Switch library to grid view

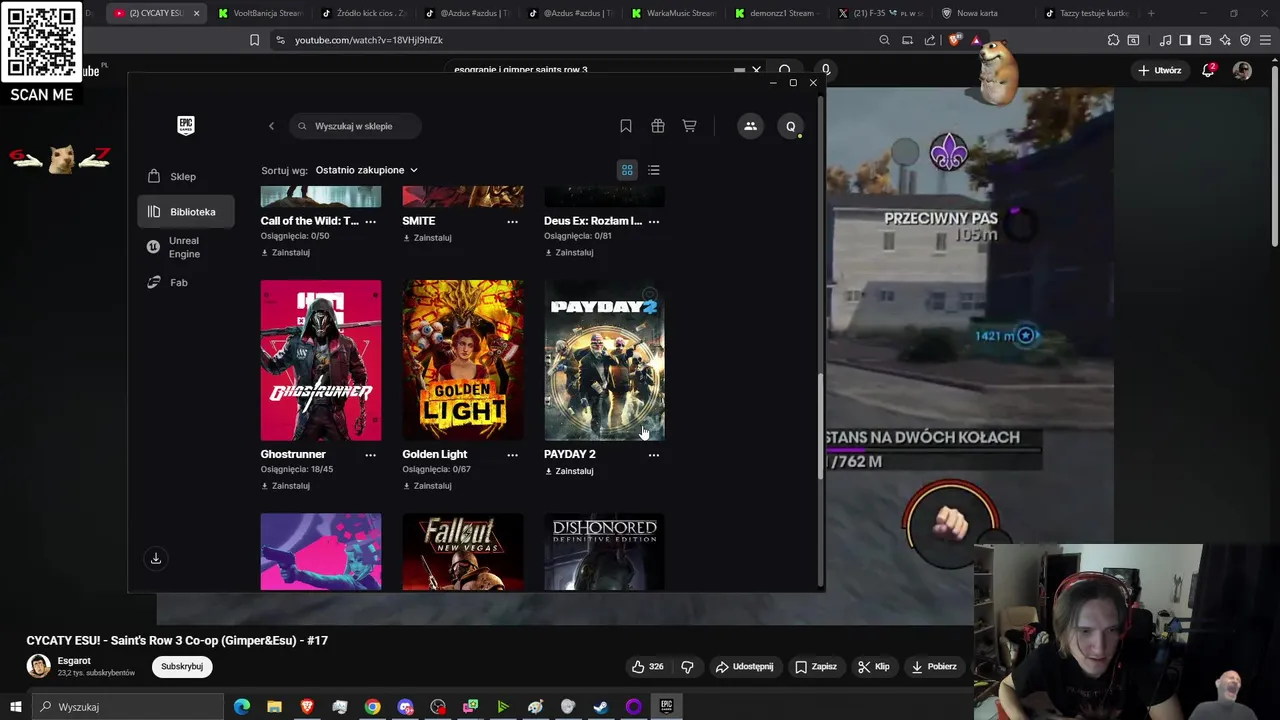(x=627, y=170)
